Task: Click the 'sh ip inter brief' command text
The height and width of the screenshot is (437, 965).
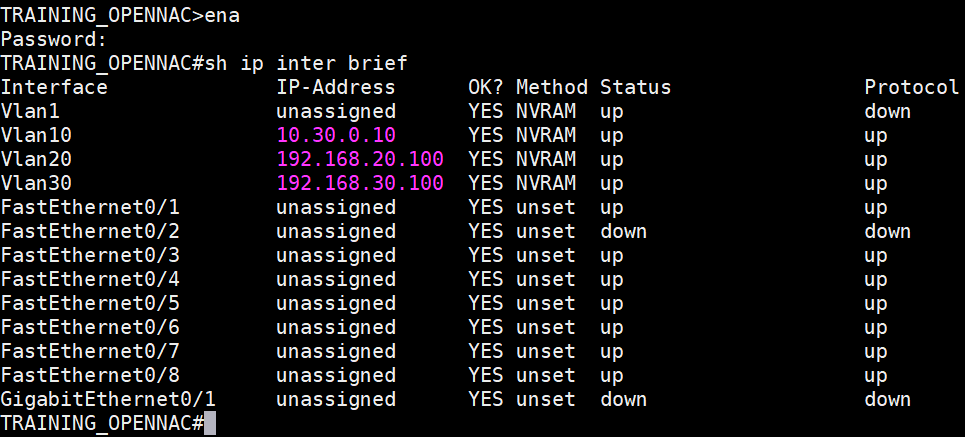Action: [306, 64]
